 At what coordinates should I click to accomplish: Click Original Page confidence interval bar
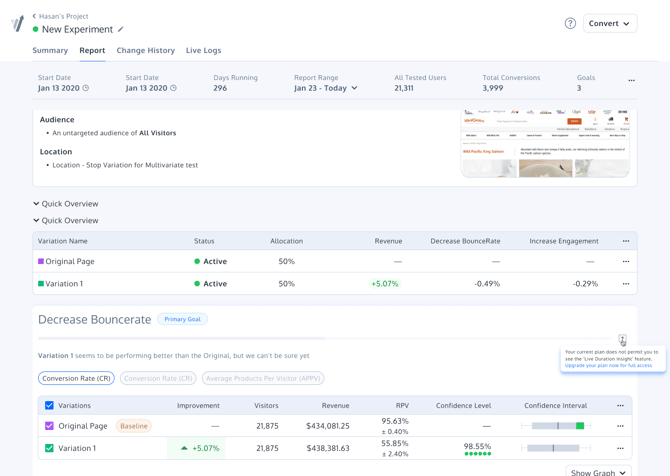click(x=556, y=426)
